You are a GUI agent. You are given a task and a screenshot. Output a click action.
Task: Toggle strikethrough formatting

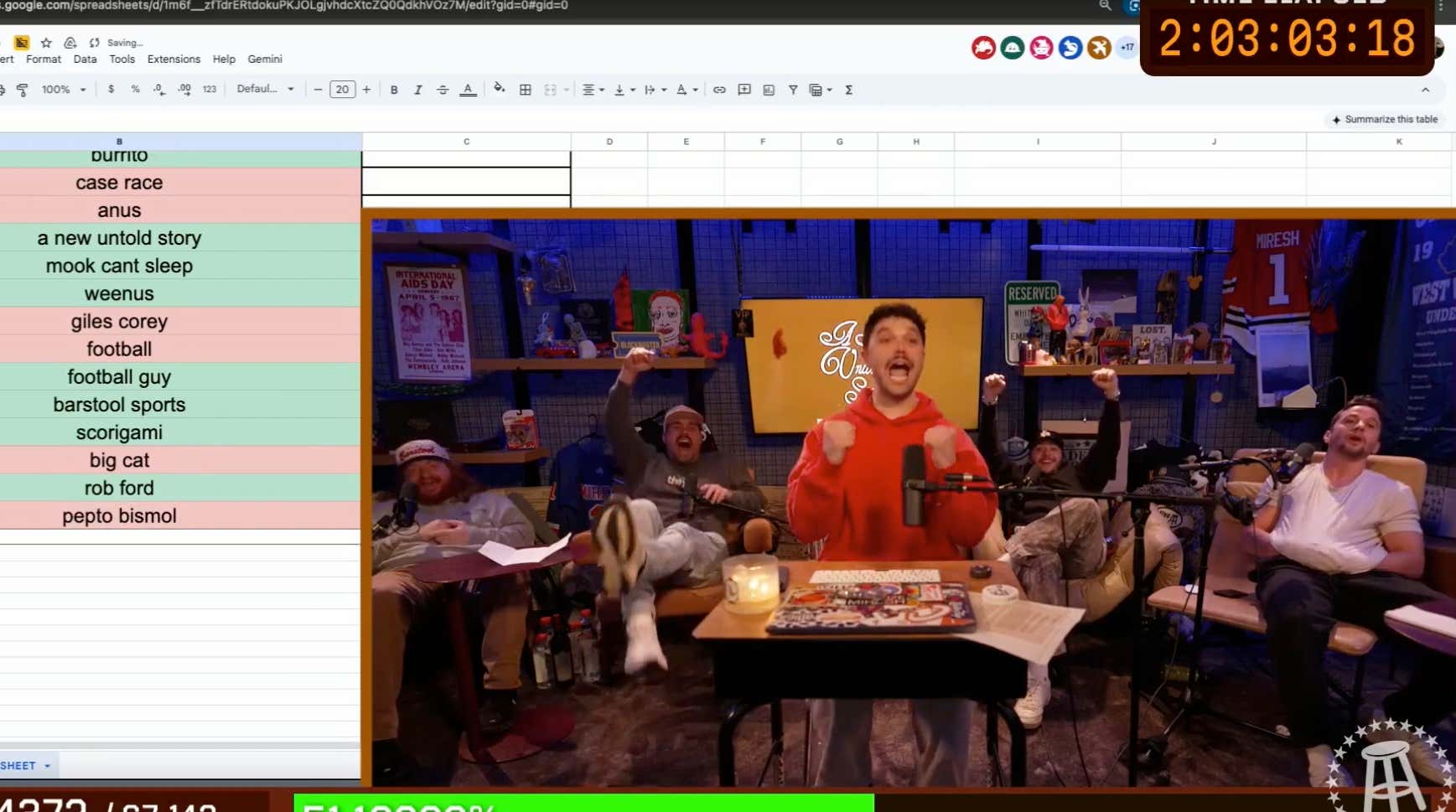[443, 90]
